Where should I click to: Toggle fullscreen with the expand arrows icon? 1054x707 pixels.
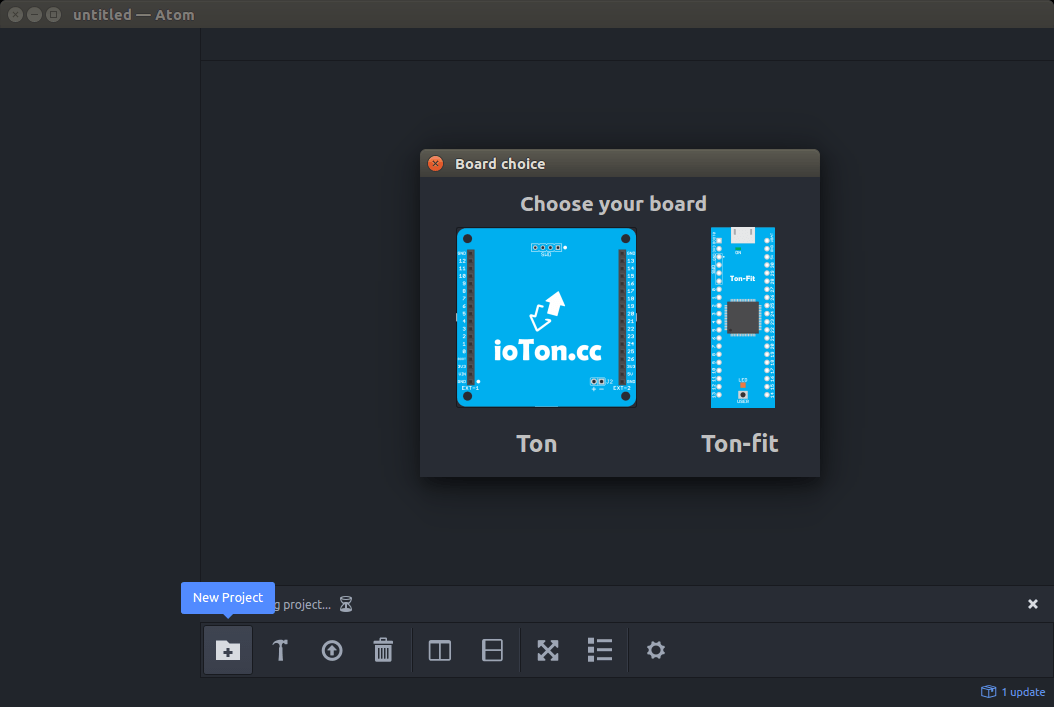(548, 650)
